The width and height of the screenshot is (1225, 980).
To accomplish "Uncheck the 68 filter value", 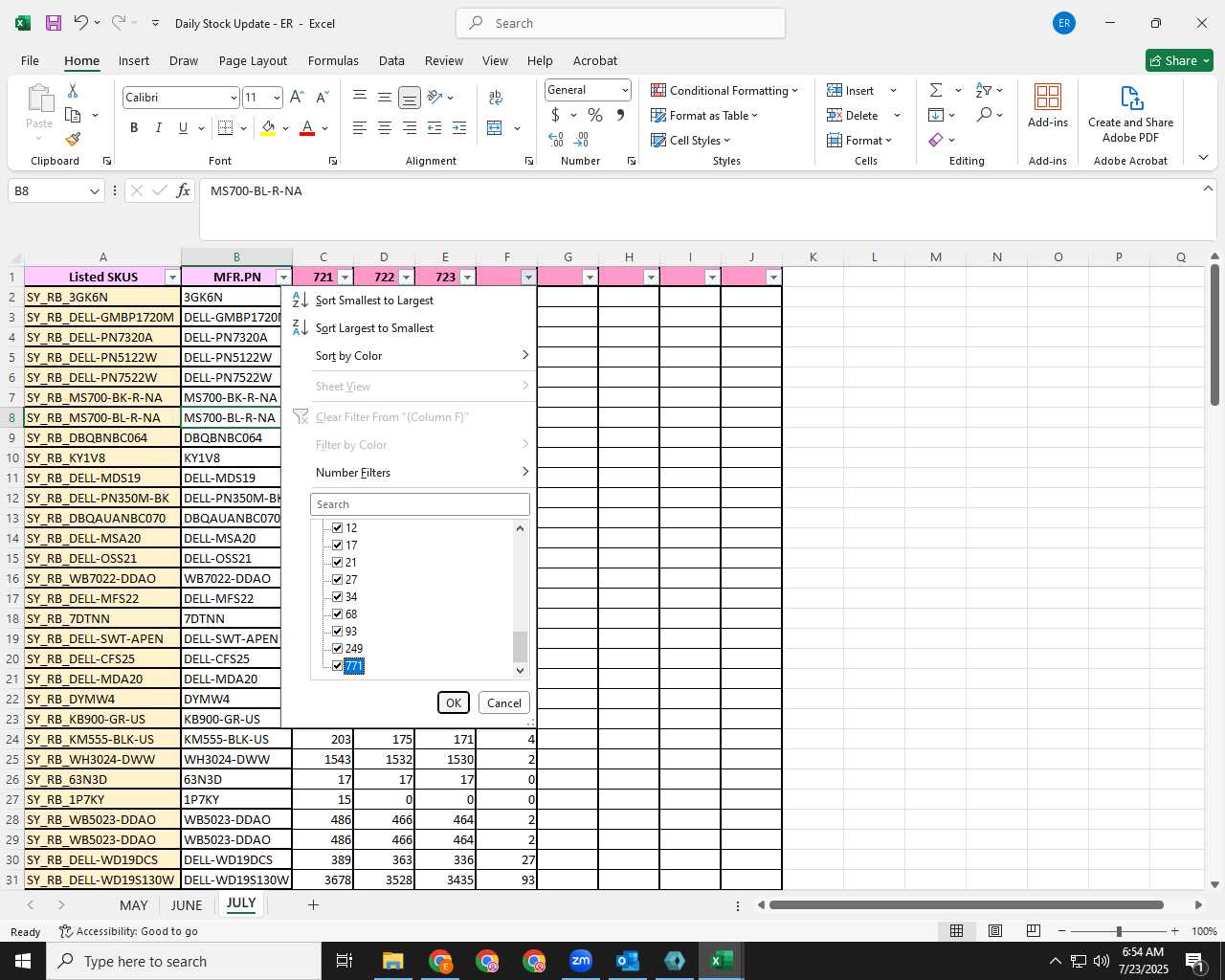I will coord(337,613).
